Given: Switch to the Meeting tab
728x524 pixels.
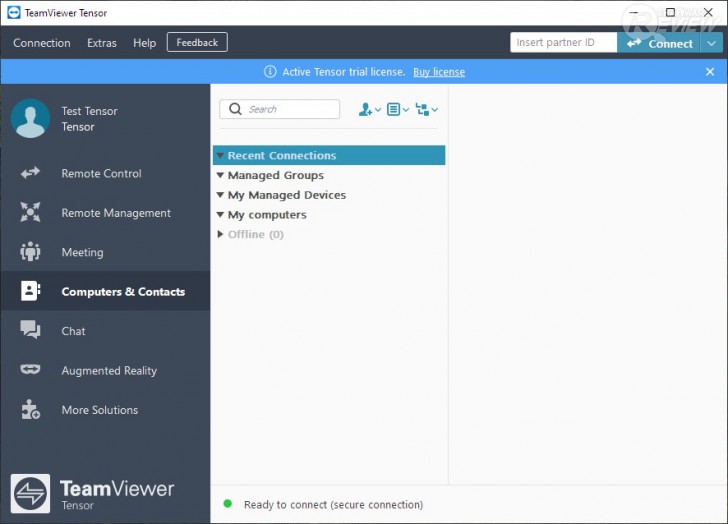Looking at the screenshot, I should pos(105,252).
